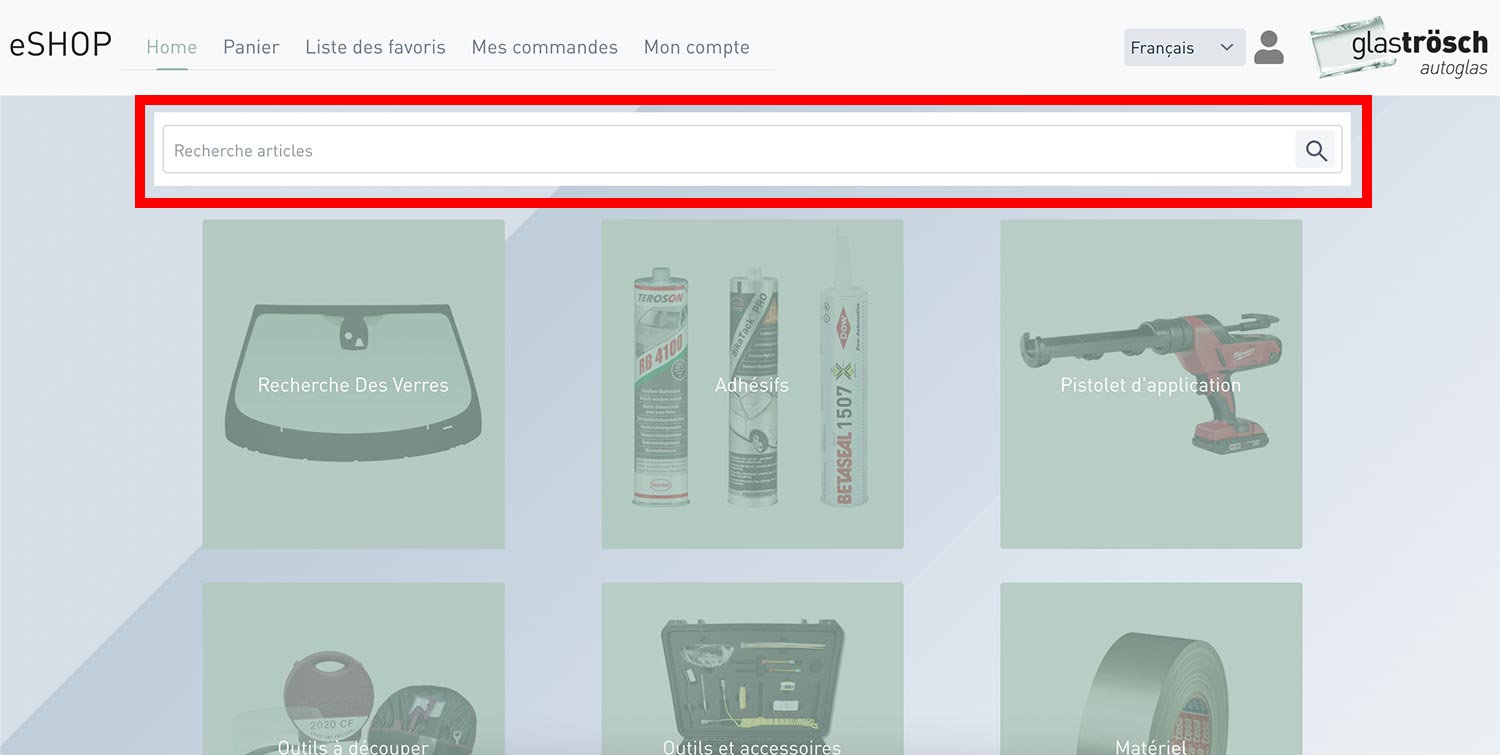This screenshot has width=1500, height=755.
Task: Click the Glas Trösch autoglas logo
Action: [x=1399, y=47]
